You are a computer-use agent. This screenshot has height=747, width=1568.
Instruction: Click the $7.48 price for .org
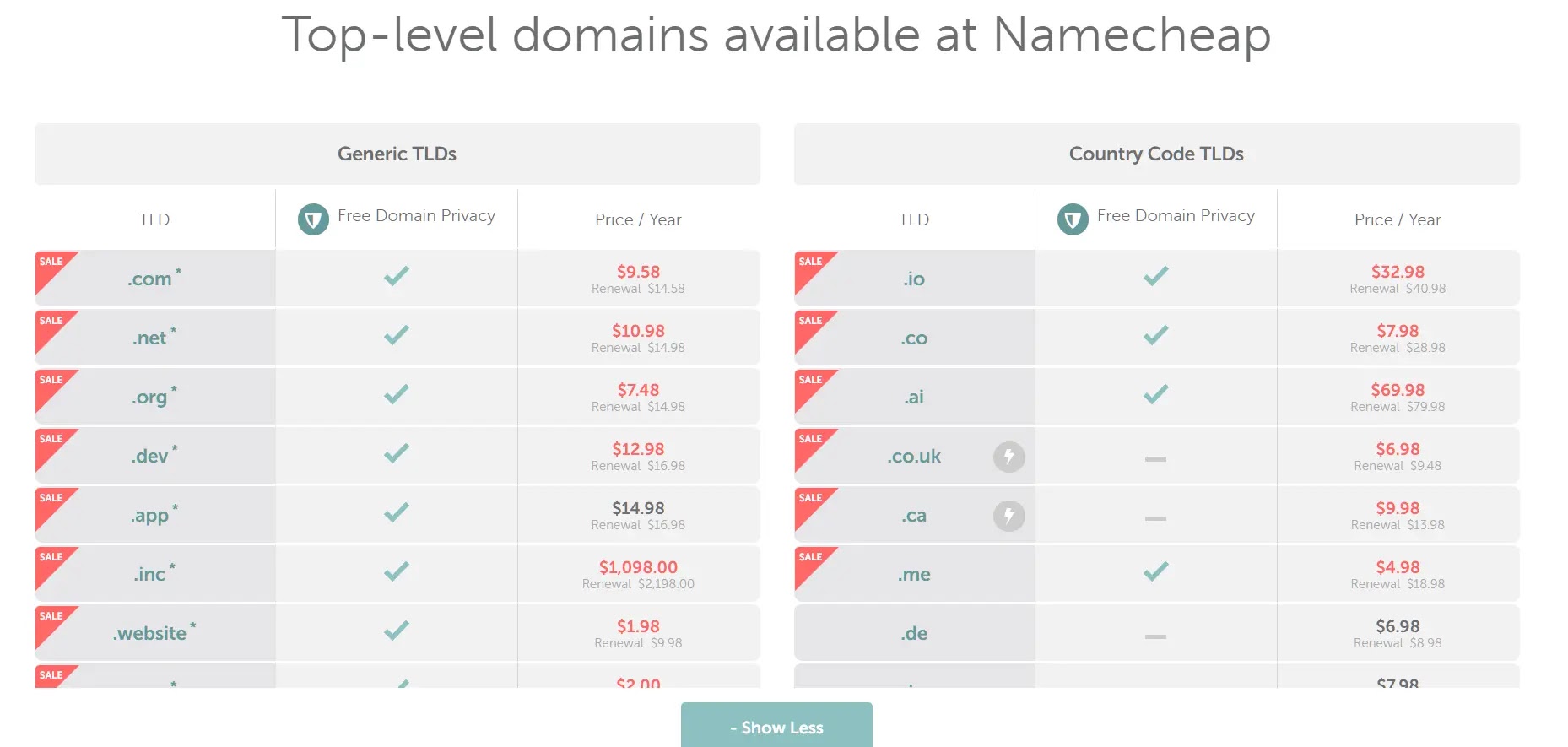click(x=638, y=390)
